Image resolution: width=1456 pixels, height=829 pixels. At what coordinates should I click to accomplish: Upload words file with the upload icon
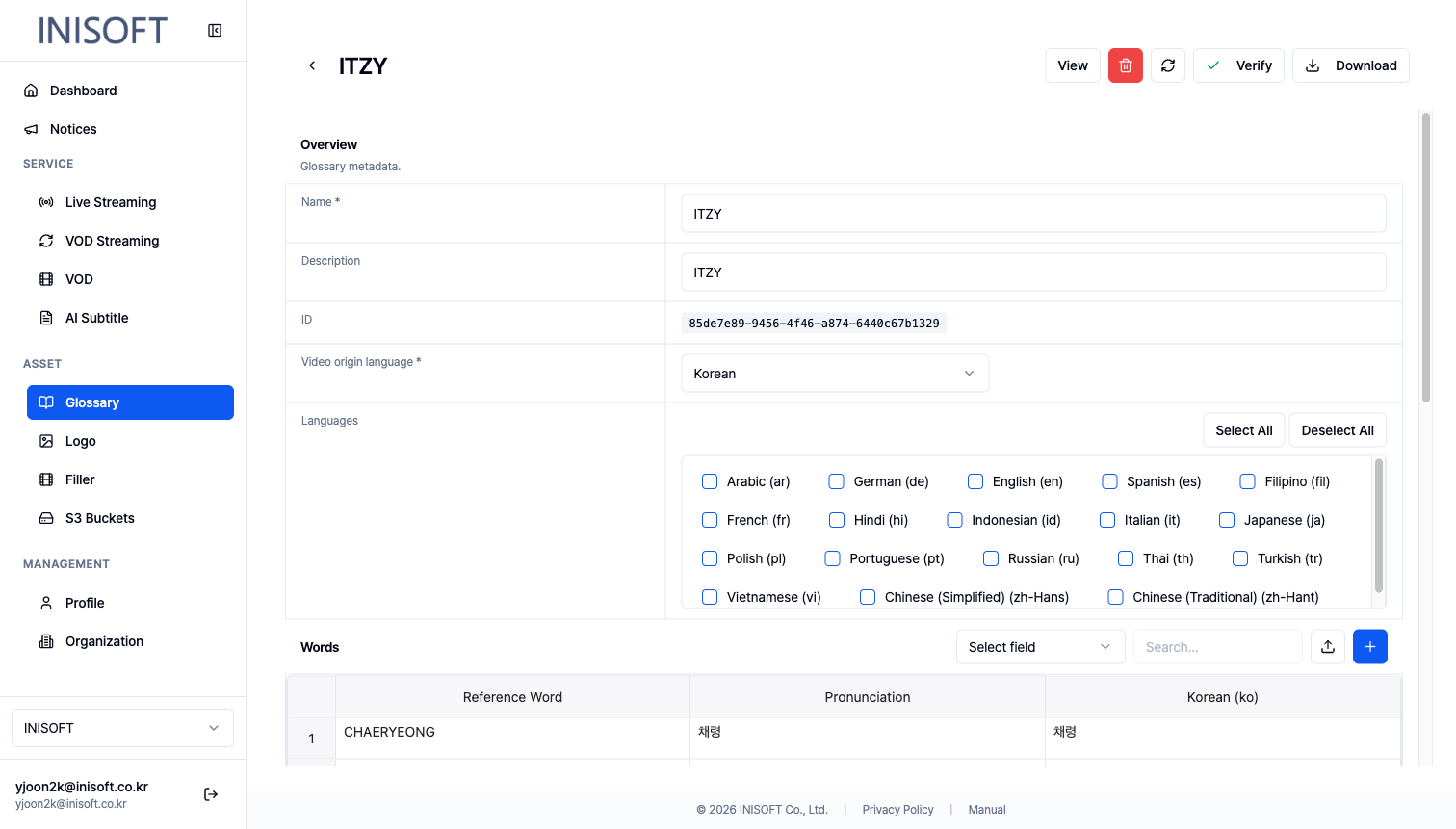[1328, 647]
